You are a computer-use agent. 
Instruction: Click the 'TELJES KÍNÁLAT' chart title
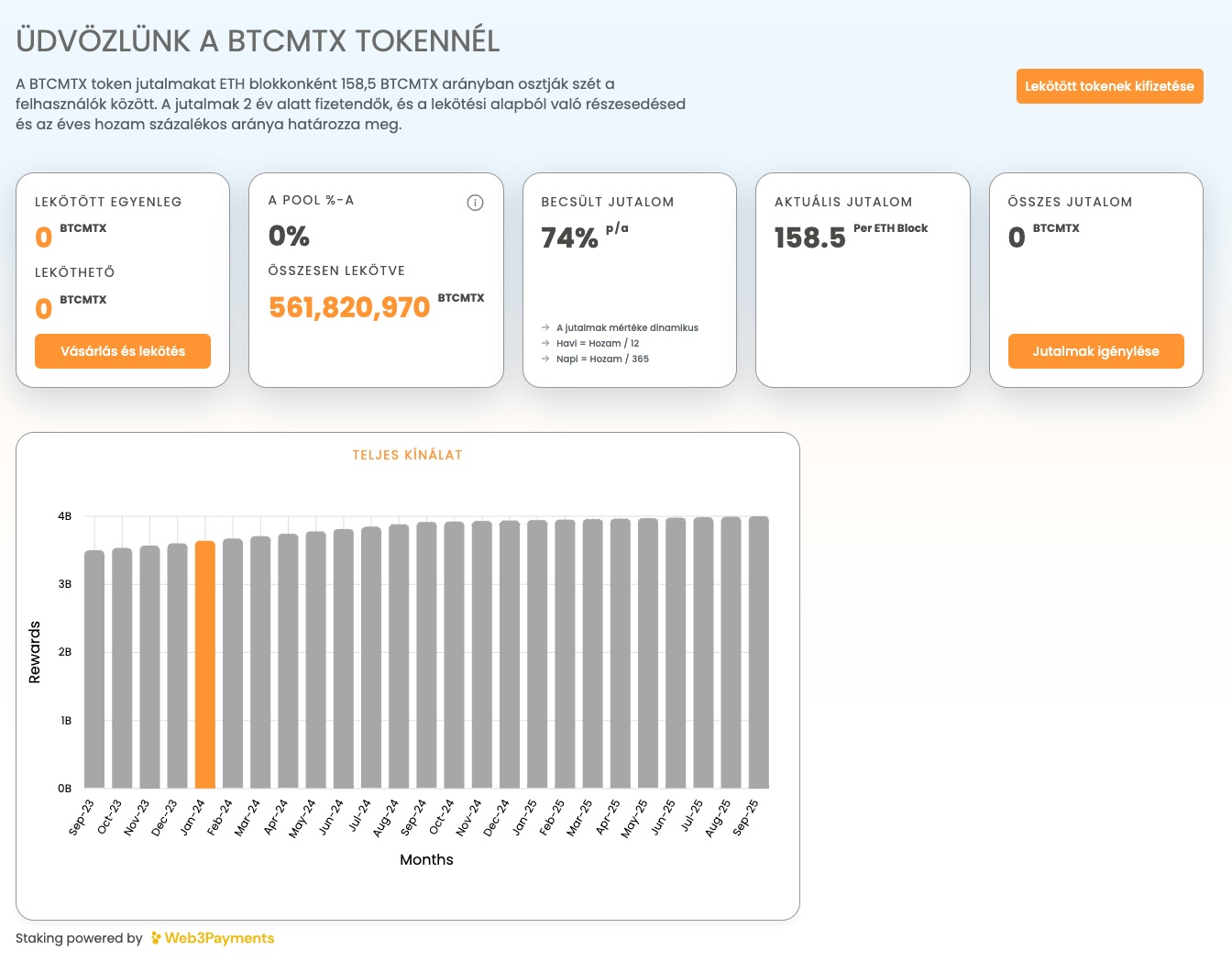pos(408,455)
